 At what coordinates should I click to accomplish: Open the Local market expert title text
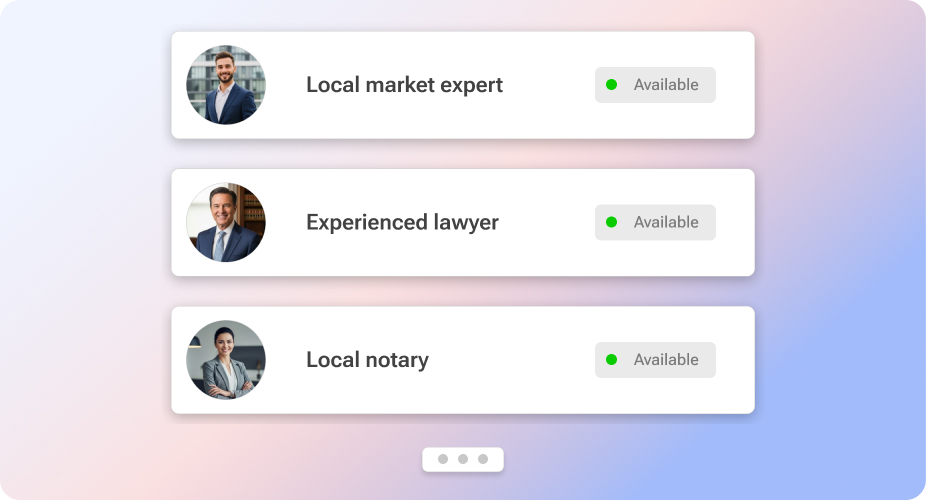pos(405,85)
